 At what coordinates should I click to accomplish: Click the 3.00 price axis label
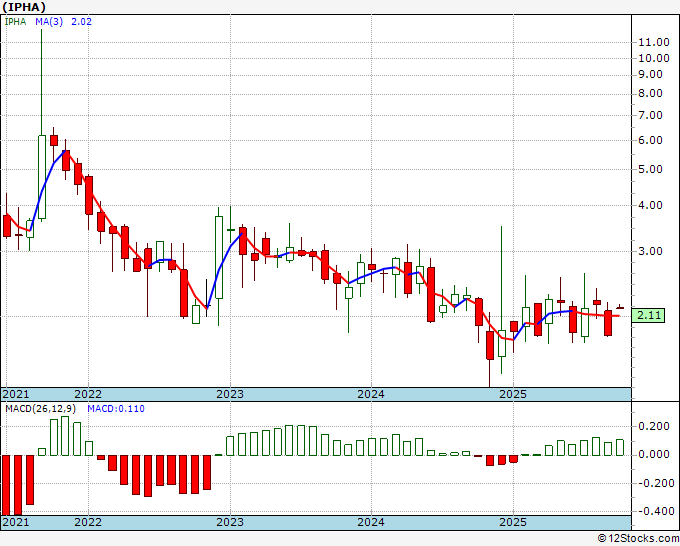point(651,252)
